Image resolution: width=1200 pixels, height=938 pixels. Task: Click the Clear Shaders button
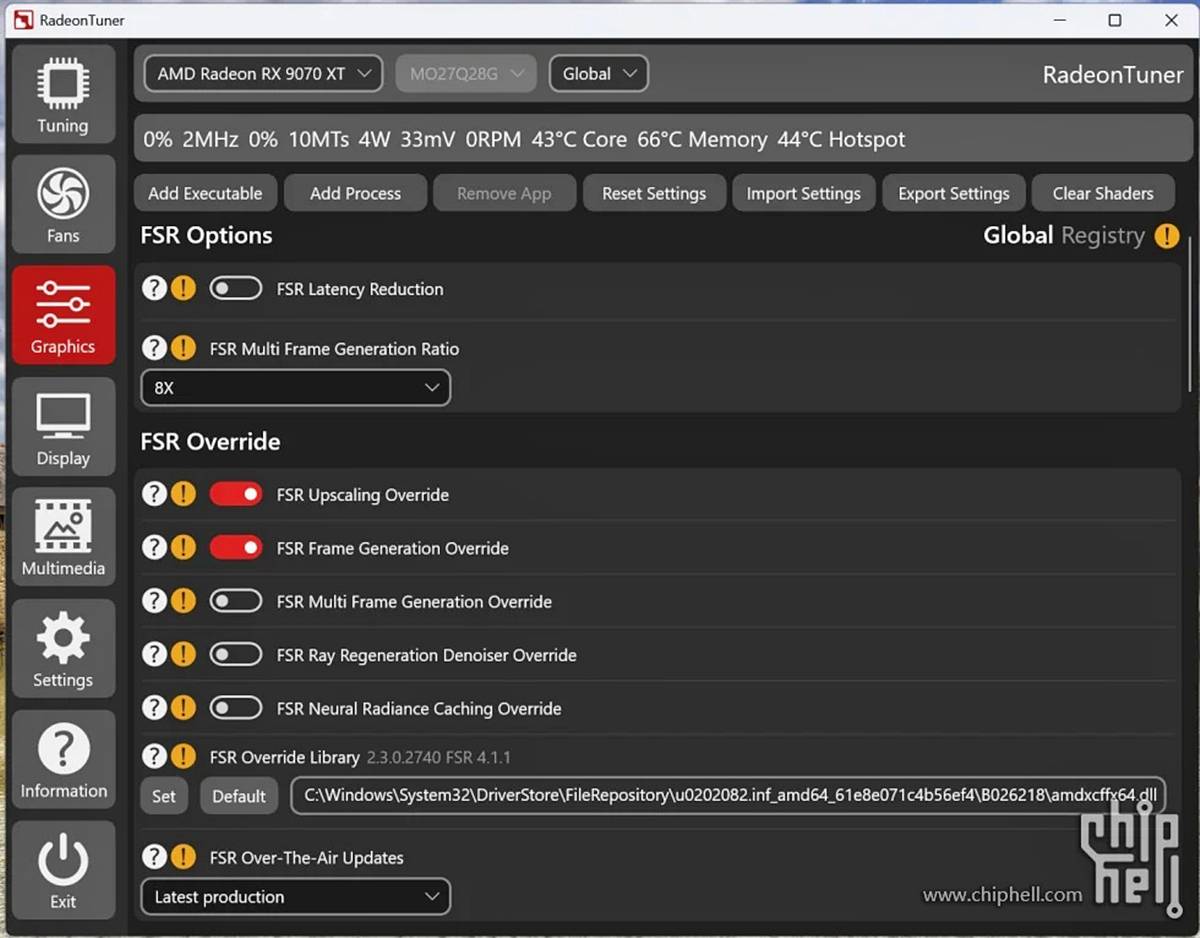tap(1103, 194)
